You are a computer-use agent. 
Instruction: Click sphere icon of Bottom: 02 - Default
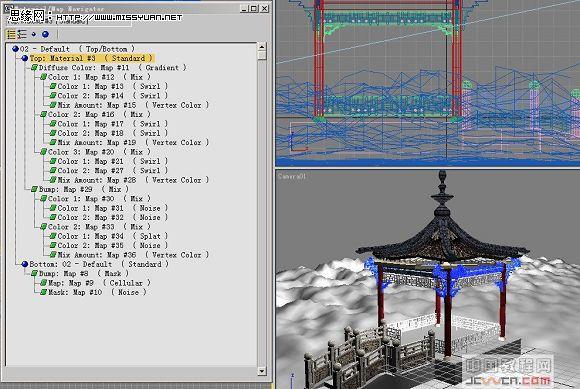25,264
